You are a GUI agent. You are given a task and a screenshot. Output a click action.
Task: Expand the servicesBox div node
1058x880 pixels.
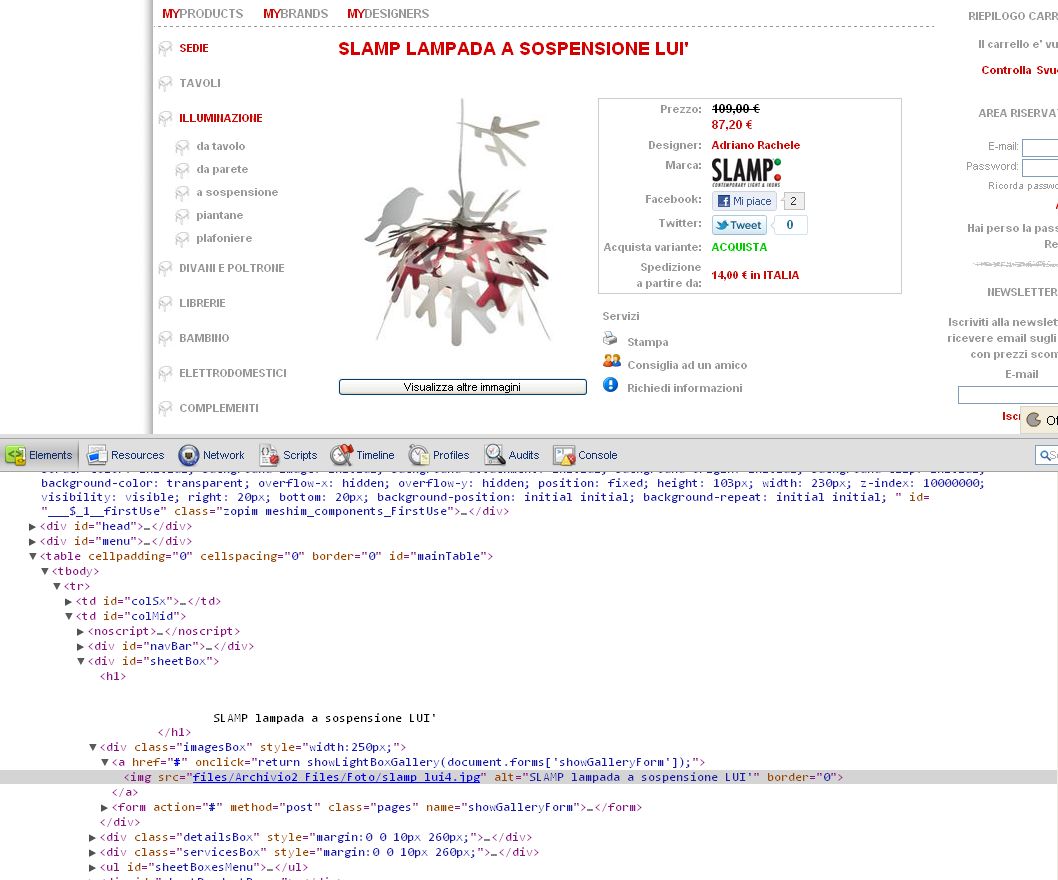point(92,852)
